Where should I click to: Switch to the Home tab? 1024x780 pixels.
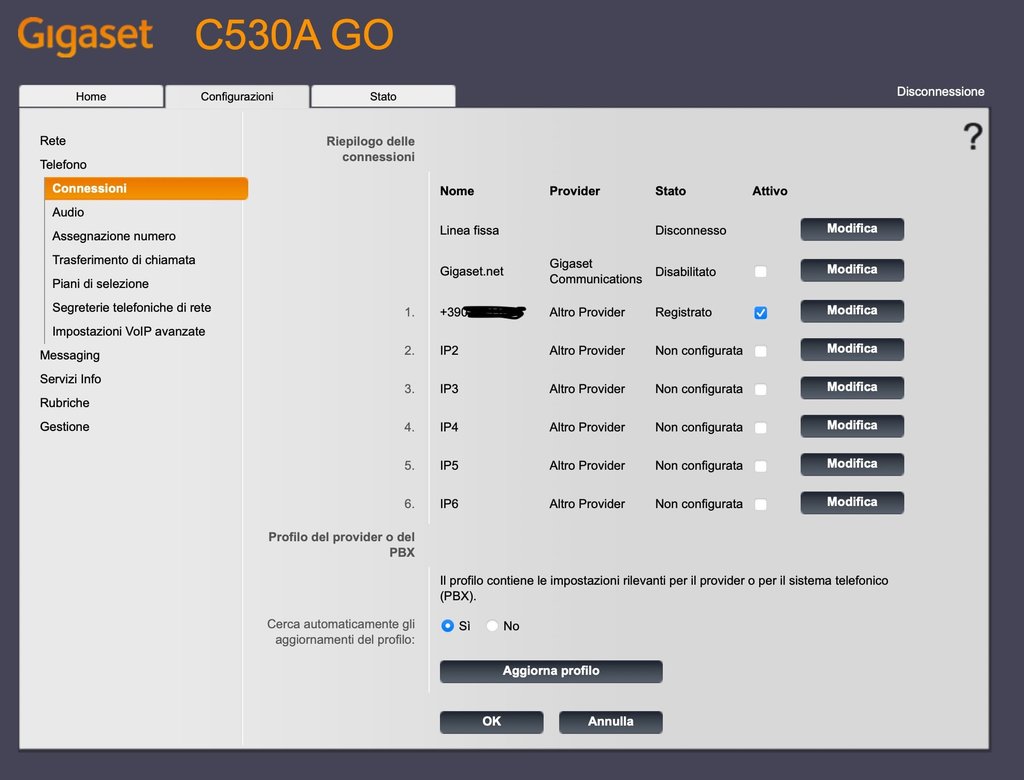91,97
